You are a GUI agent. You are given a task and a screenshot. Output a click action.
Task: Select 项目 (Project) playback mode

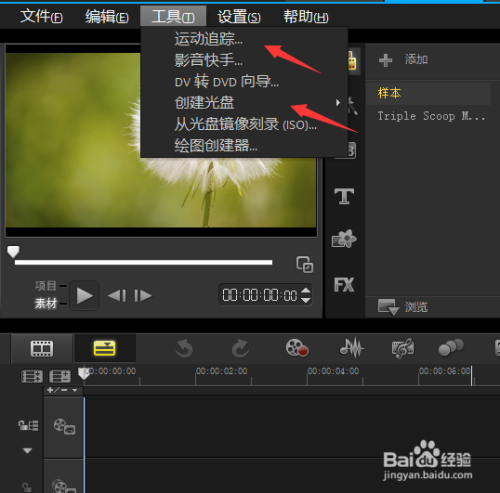[x=46, y=286]
